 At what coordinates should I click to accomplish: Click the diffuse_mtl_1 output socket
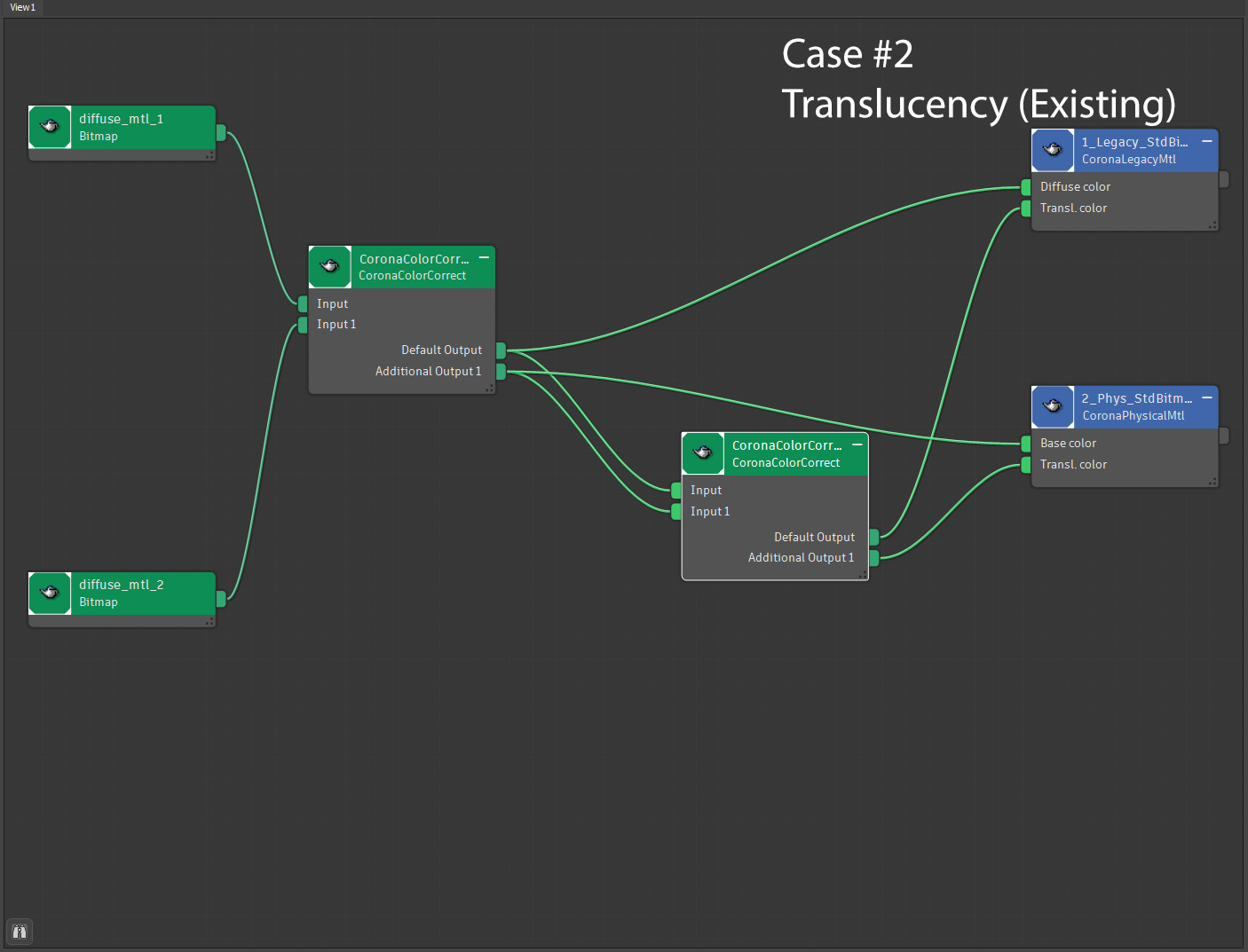221,133
